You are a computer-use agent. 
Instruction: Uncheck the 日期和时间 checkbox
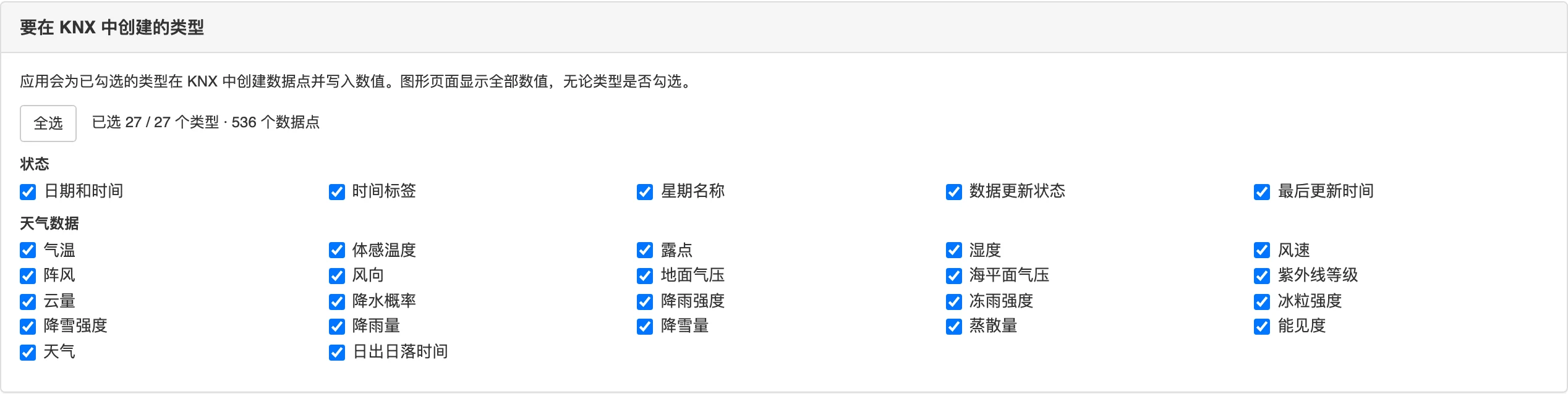click(x=28, y=192)
